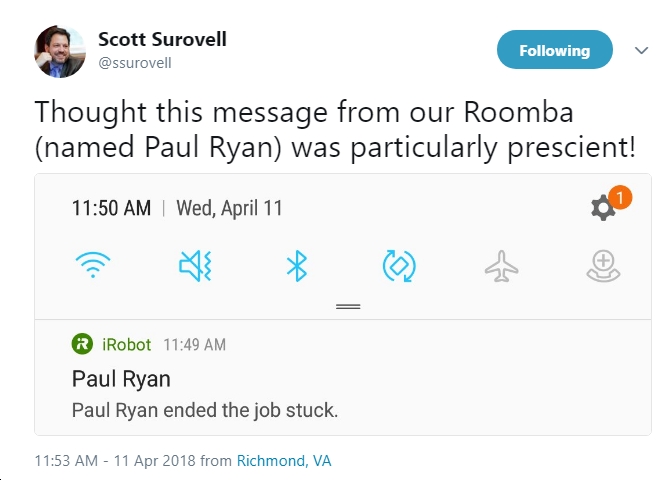Open Scott Surovell's profile photo
Screen dimensions: 671x480
[60, 51]
